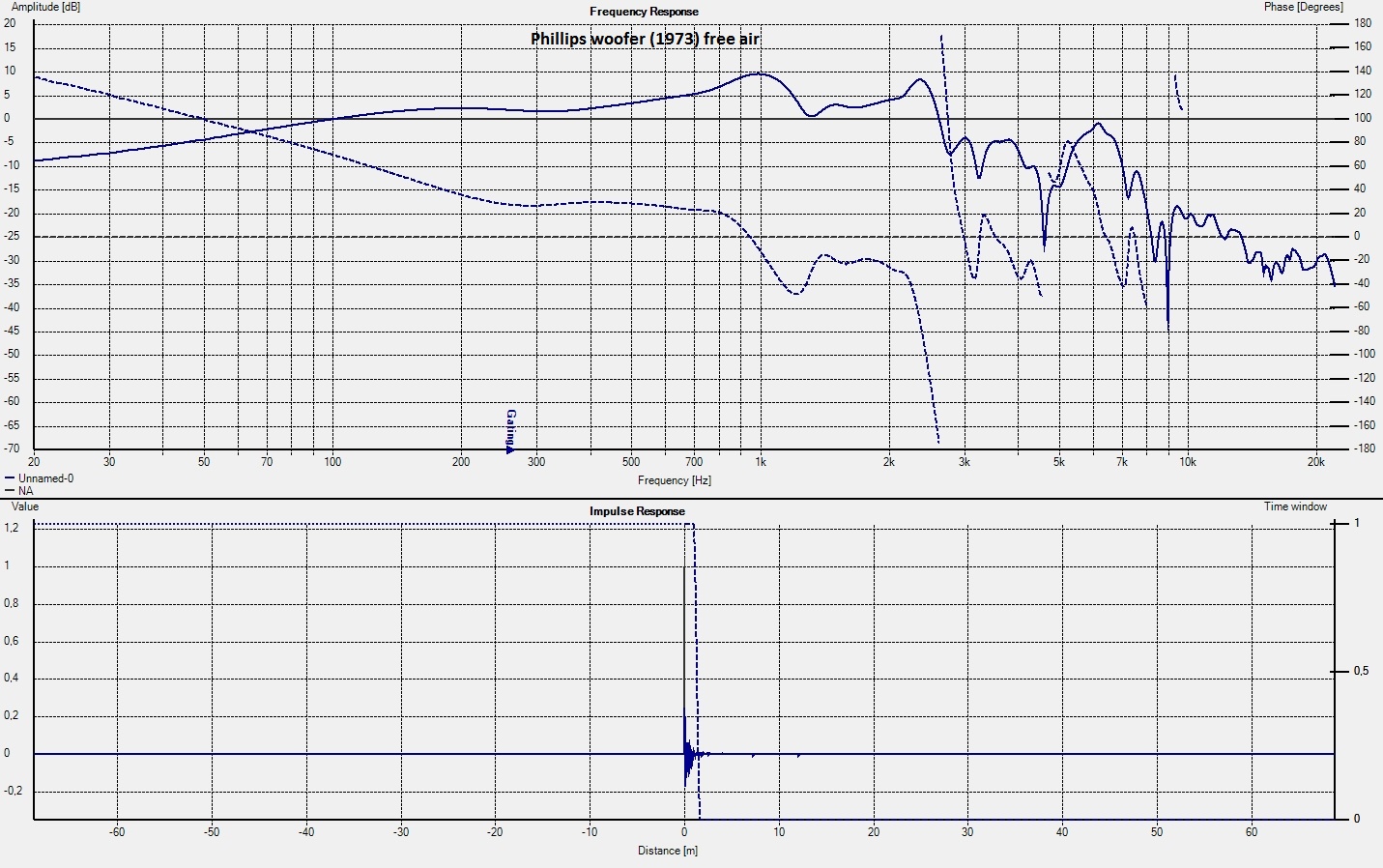The width and height of the screenshot is (1383, 868).
Task: Click the Impulse Response chart title
Action: (637, 511)
